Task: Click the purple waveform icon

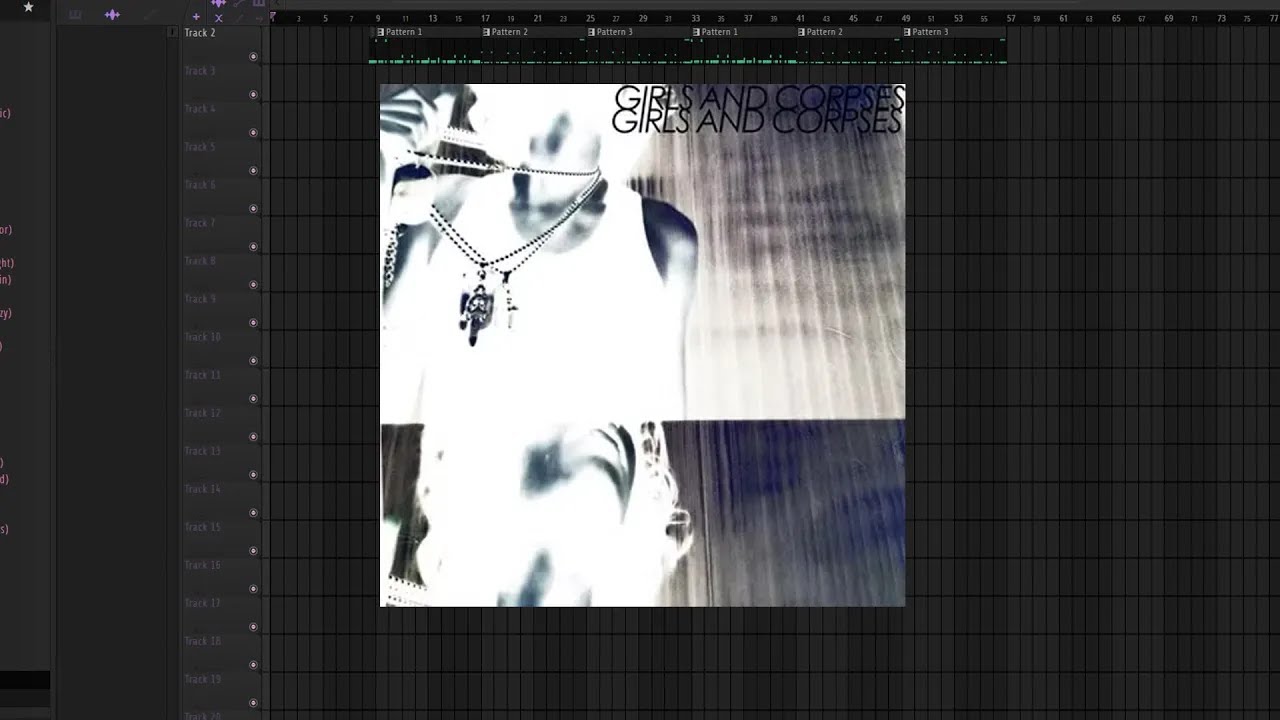Action: pyautogui.click(x=112, y=15)
